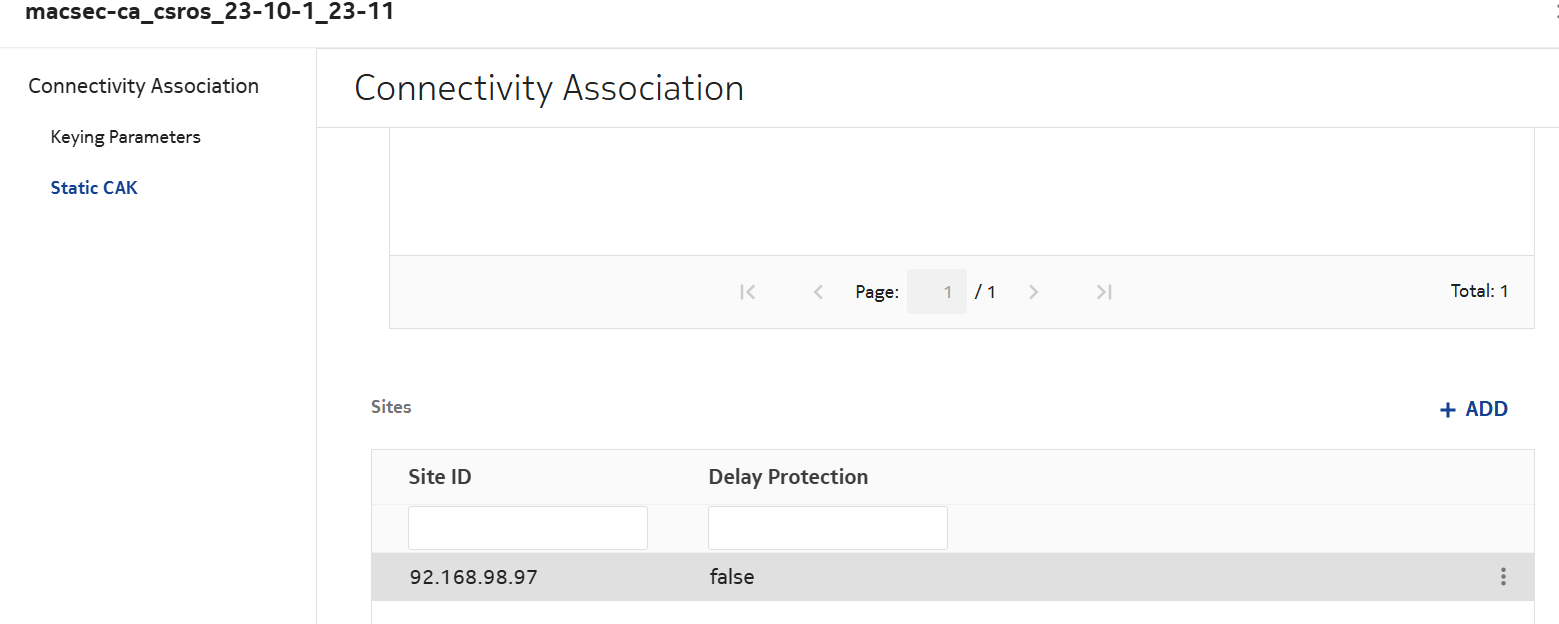Go to the first page of results
Screen dimensions: 1559x624
747,292
